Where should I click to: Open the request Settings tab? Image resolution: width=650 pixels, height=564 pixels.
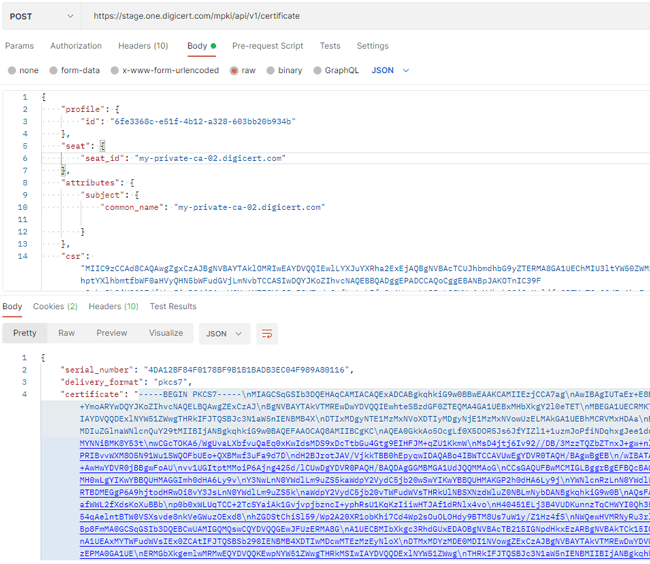click(372, 46)
